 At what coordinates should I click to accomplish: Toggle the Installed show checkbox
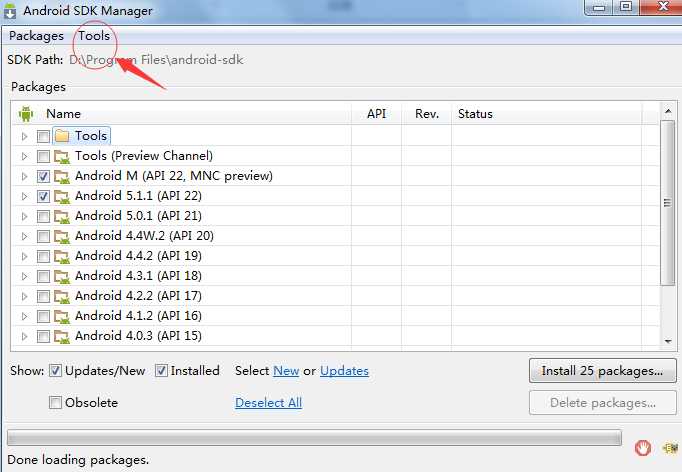[161, 371]
